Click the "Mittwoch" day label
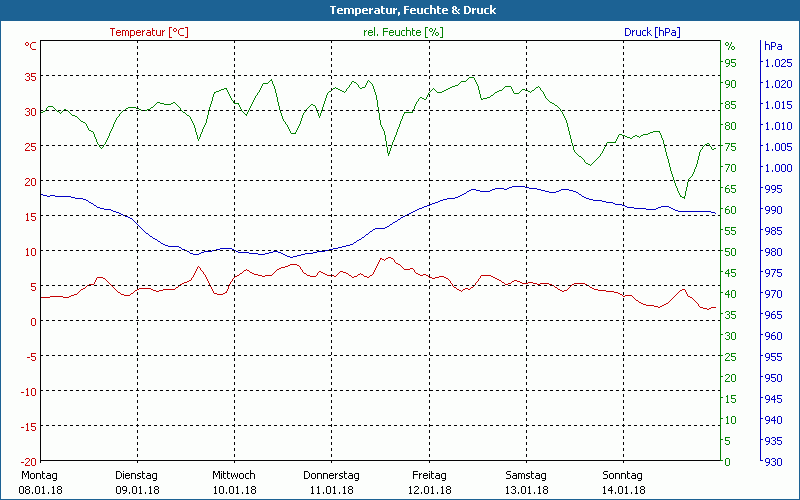800x500 pixels. point(234,476)
